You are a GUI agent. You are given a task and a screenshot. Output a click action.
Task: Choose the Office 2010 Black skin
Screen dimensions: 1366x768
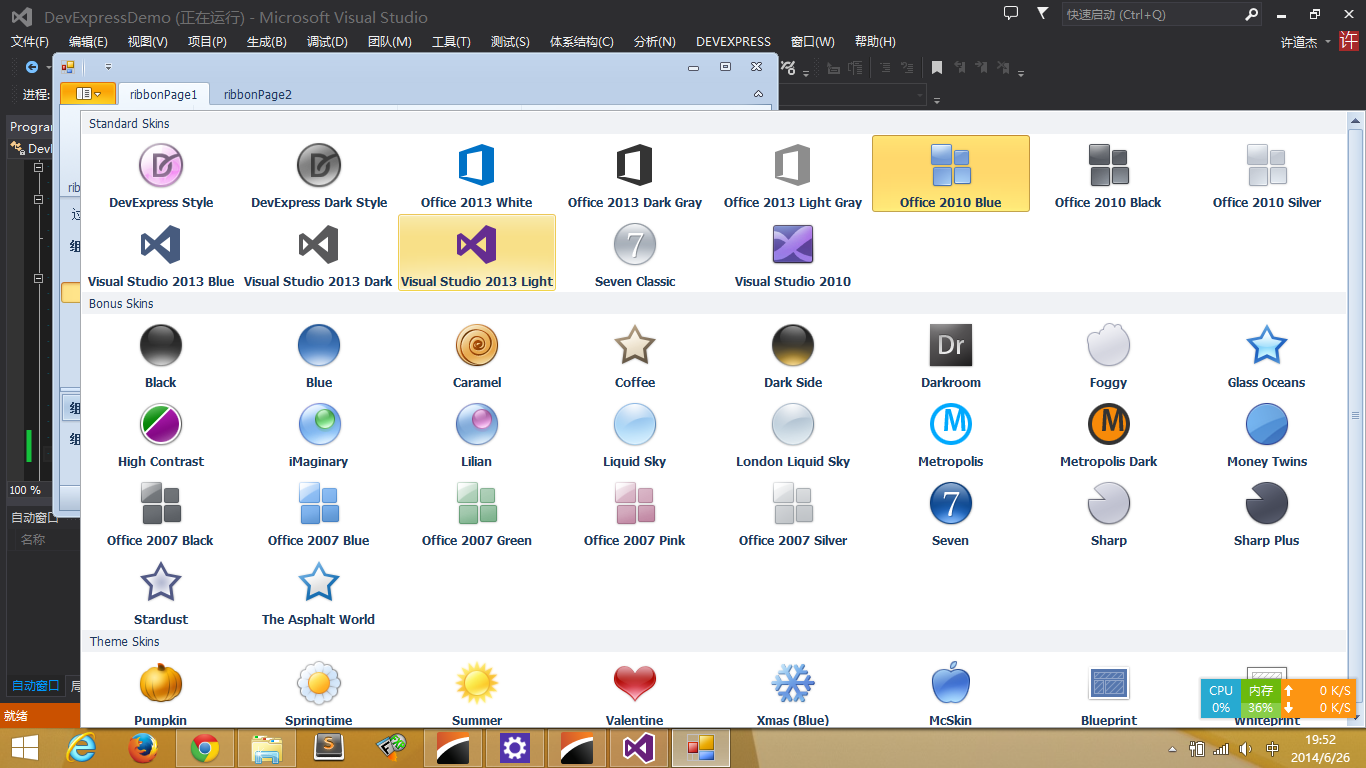(x=1108, y=174)
